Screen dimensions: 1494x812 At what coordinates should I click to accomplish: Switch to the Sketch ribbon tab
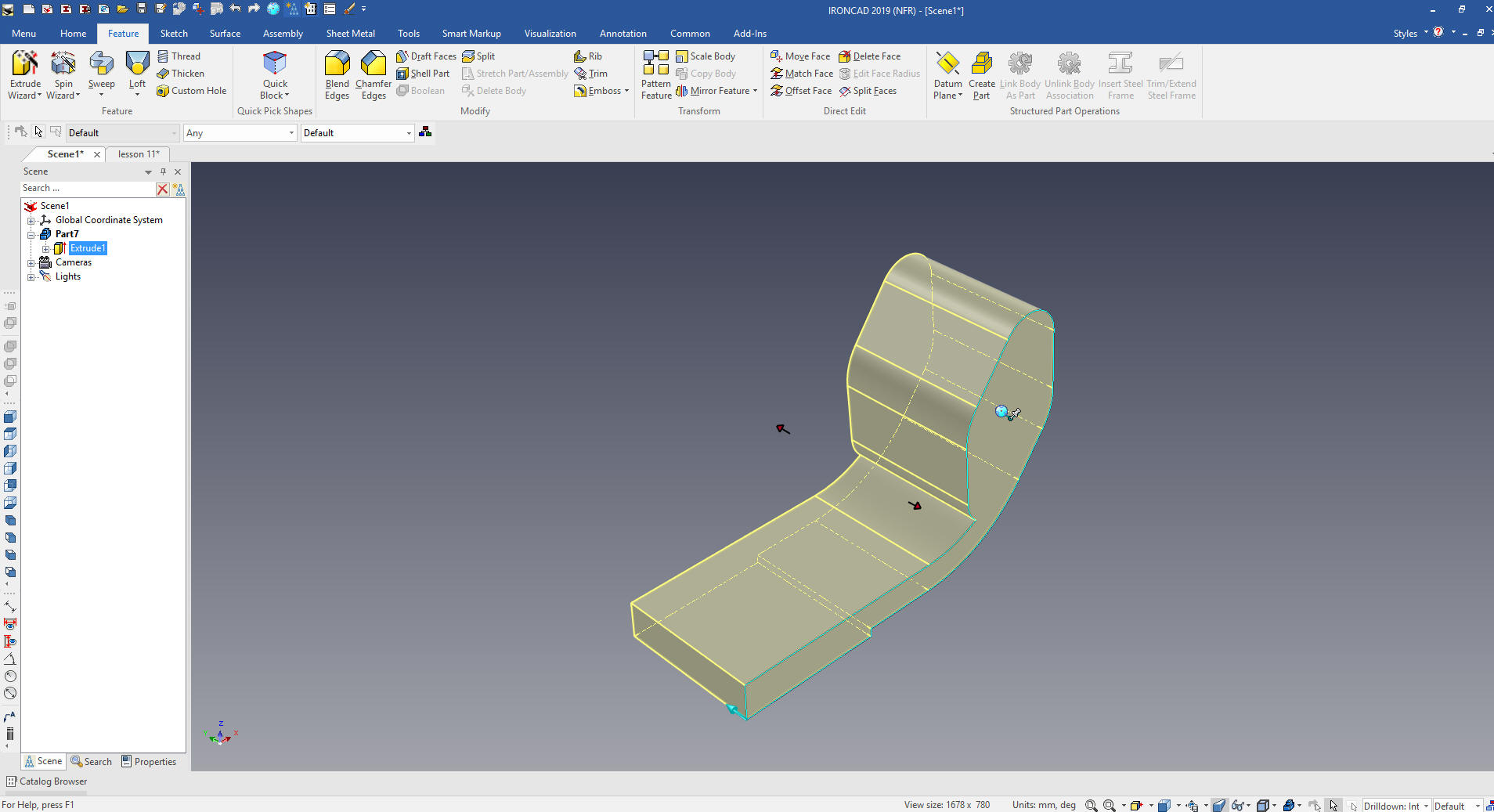174,34
